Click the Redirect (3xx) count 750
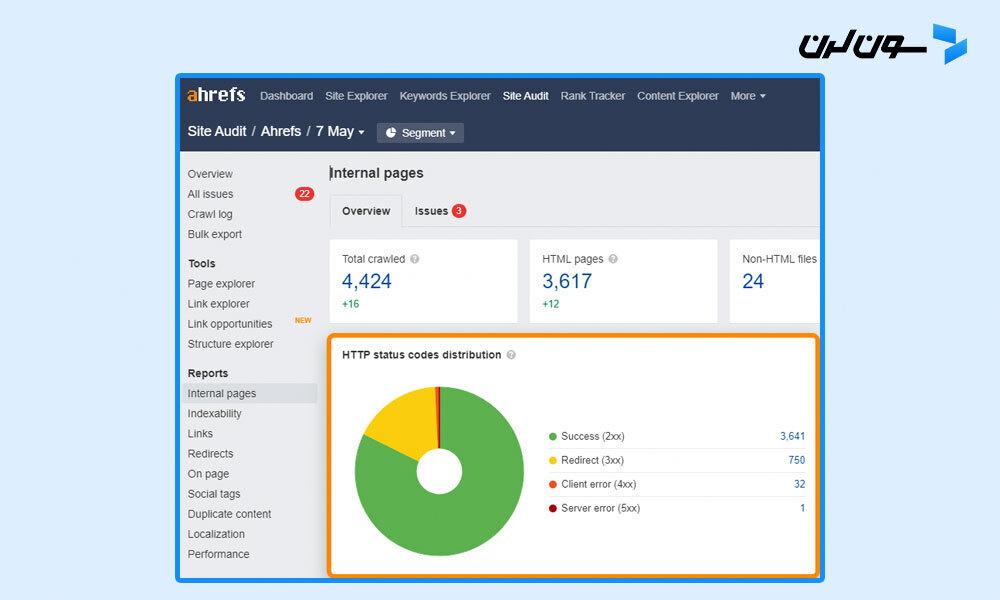This screenshot has height=600, width=1000. (x=797, y=460)
